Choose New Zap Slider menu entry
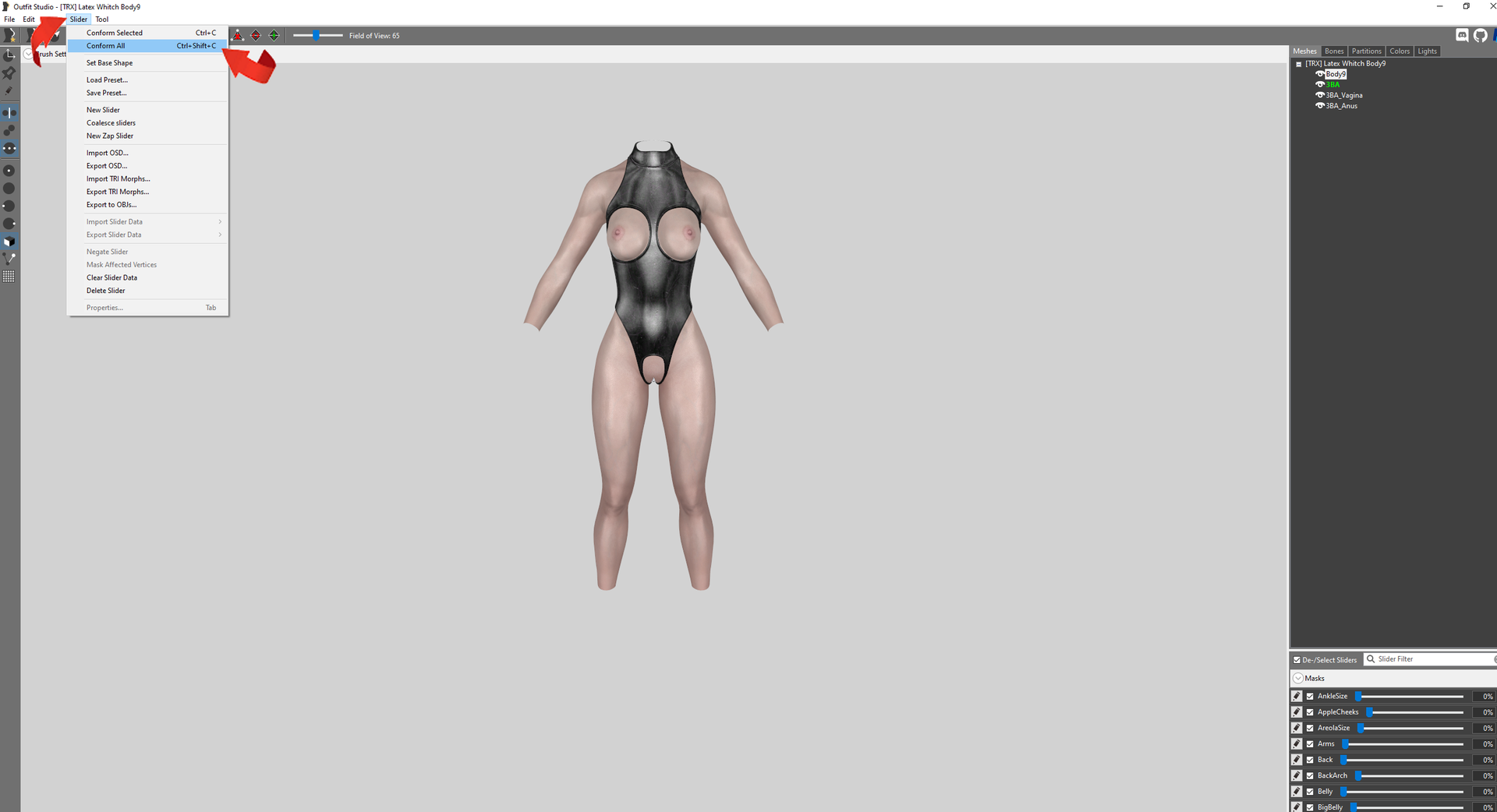The width and height of the screenshot is (1497, 812). pos(147,136)
